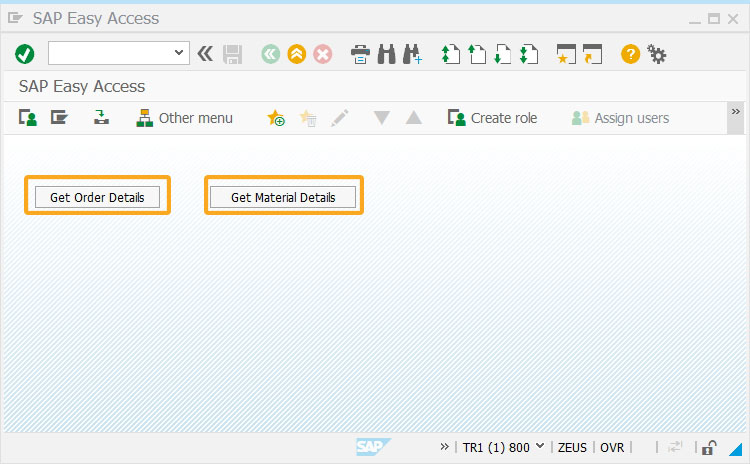The height and width of the screenshot is (464, 750).
Task: Expand the status bar double-chevron
Action: 444,447
